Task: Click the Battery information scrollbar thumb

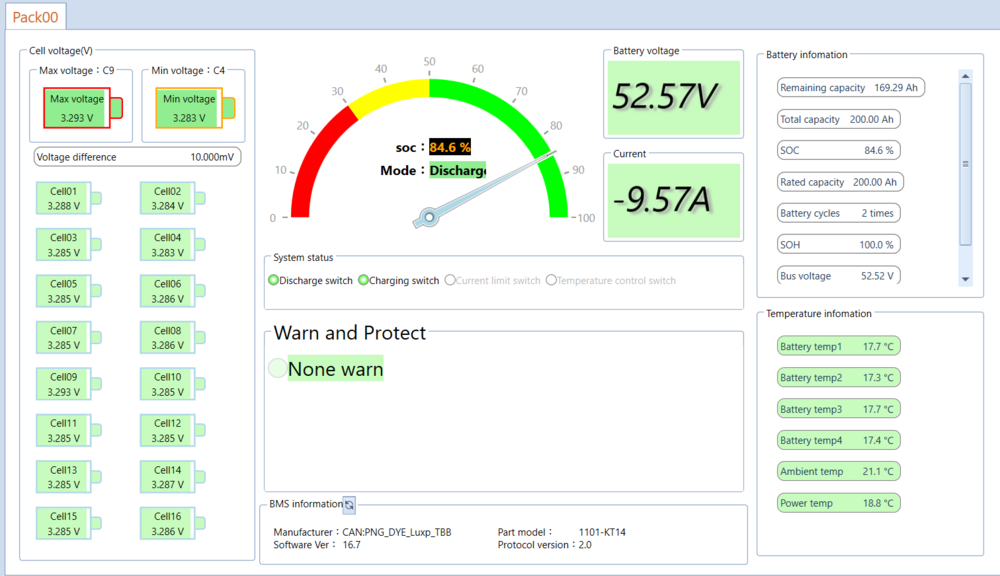Action: (966, 164)
